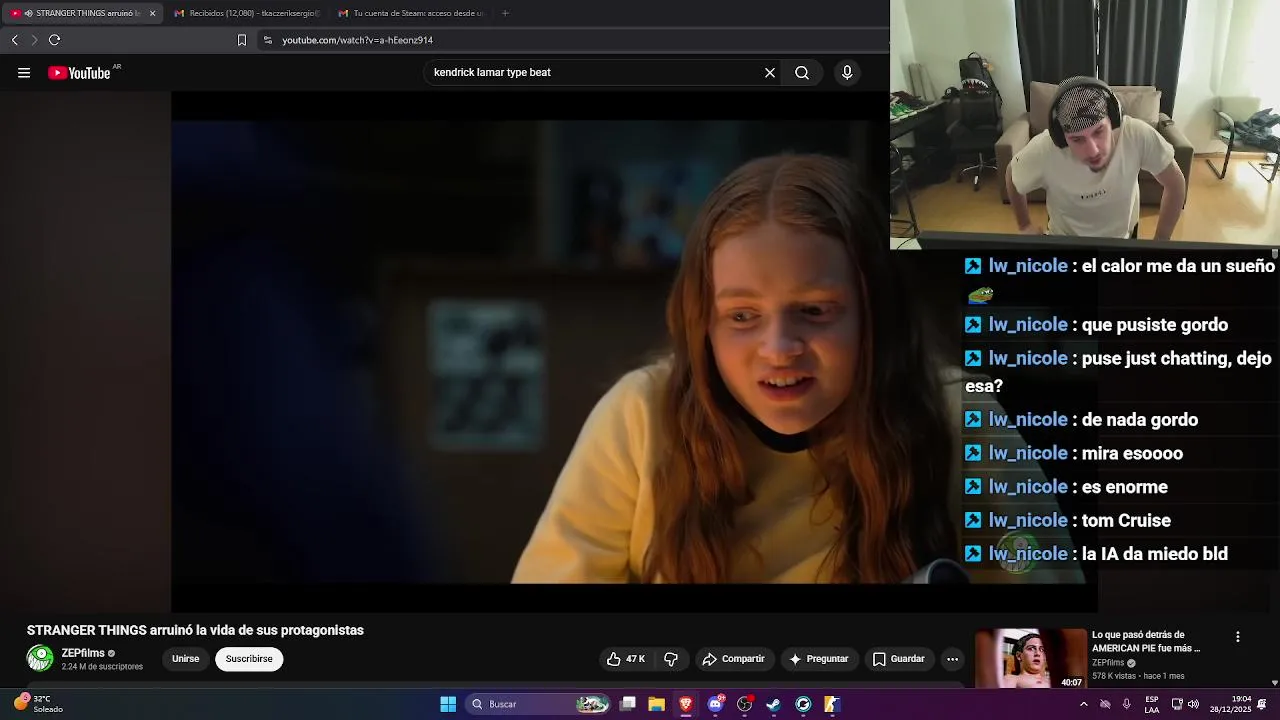Screen dimensions: 1280x720
Task: Click the 'Guardar' save button
Action: [898, 659]
